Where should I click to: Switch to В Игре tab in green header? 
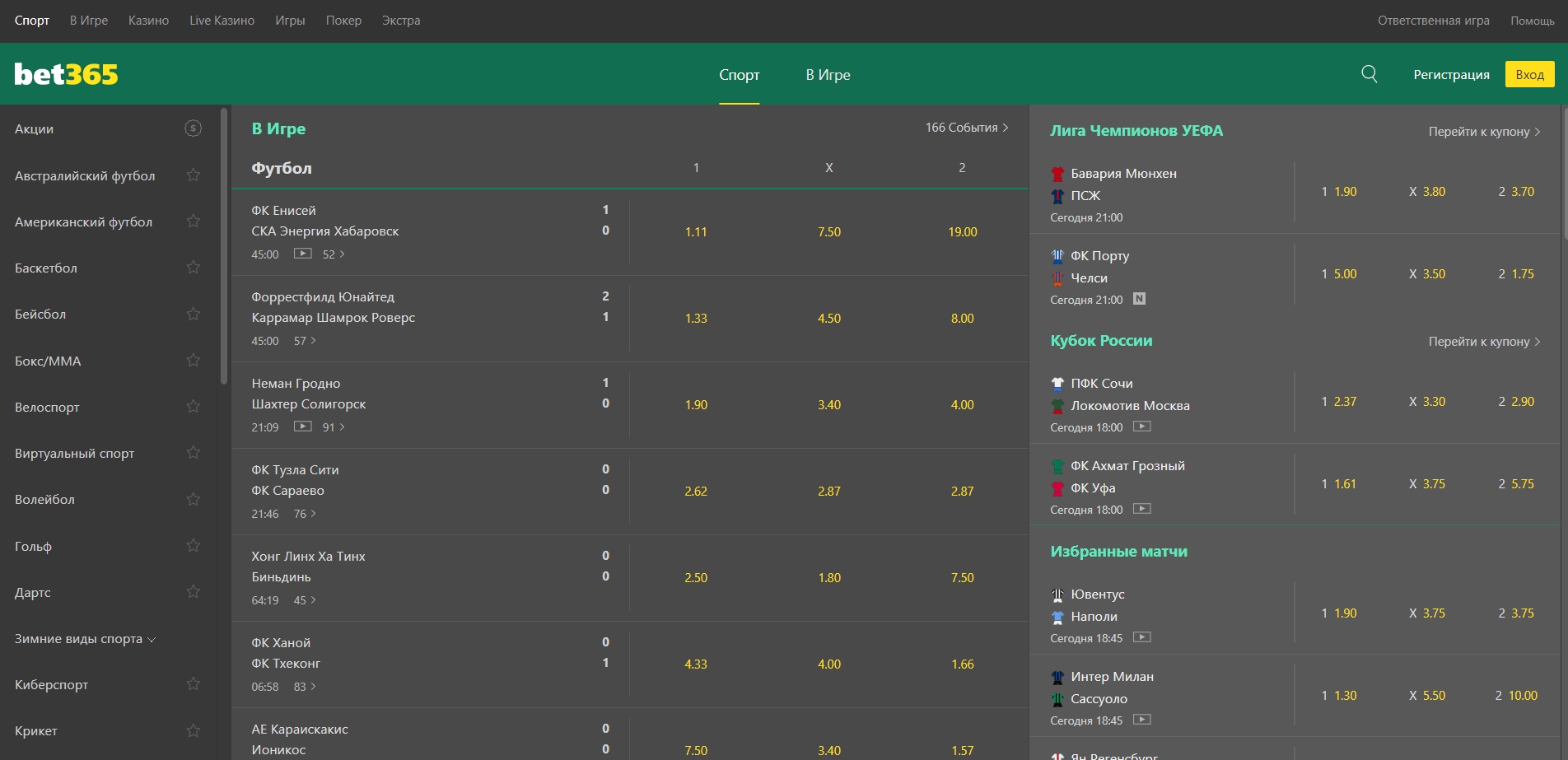pos(828,75)
